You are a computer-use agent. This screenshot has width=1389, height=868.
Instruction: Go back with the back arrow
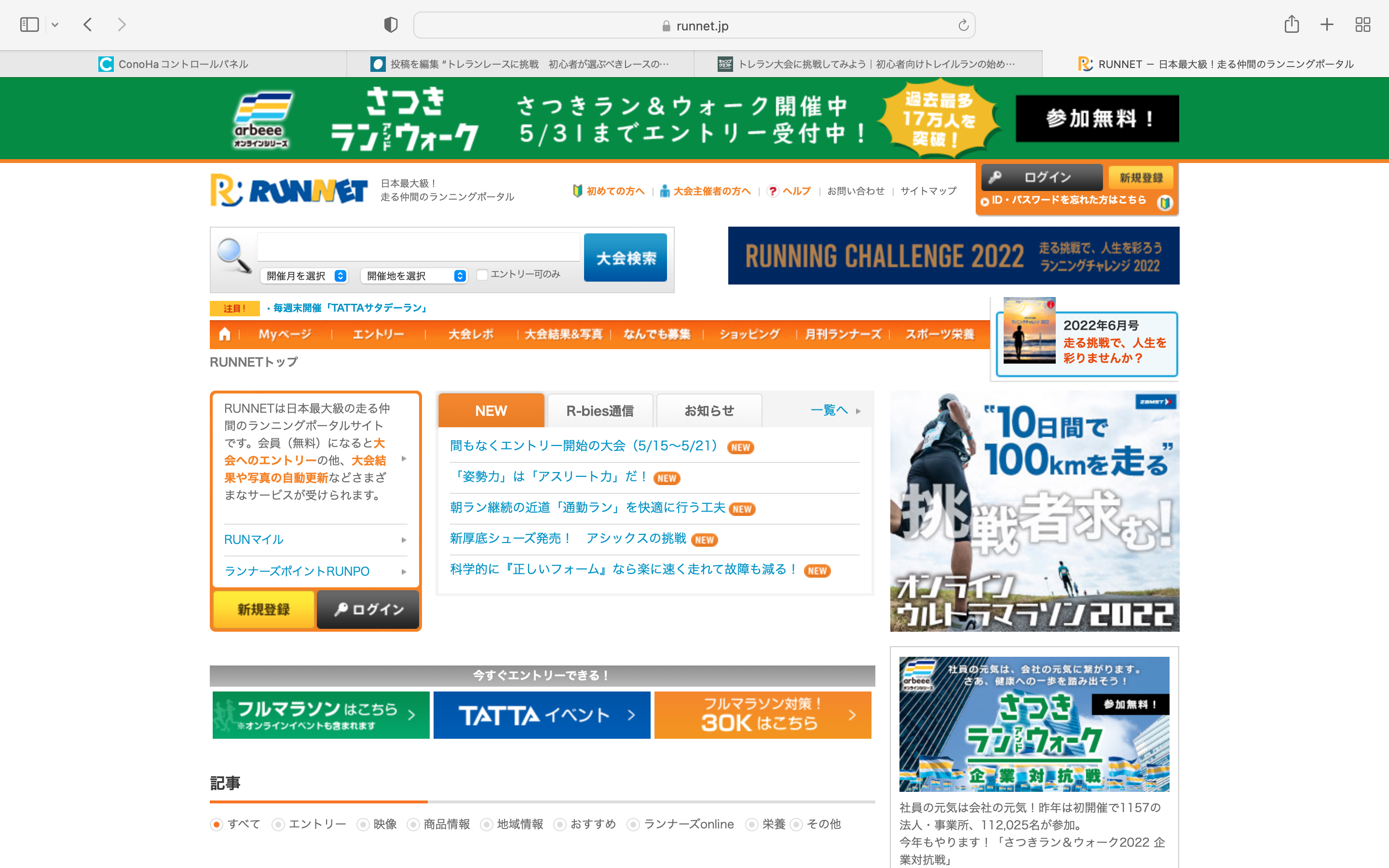[88, 25]
